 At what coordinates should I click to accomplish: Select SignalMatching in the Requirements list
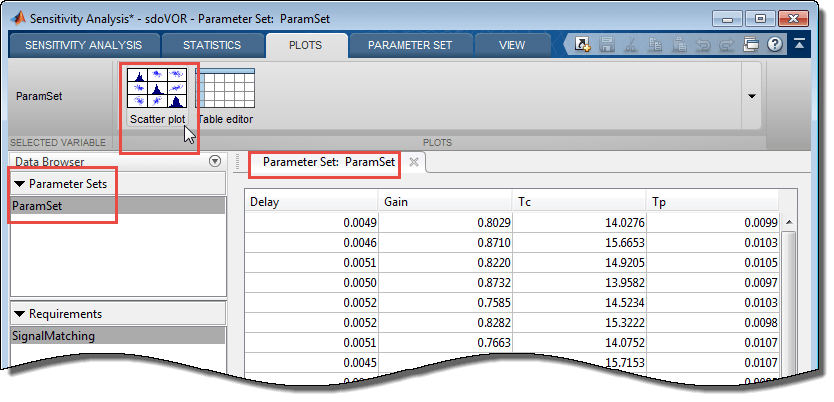[118, 336]
